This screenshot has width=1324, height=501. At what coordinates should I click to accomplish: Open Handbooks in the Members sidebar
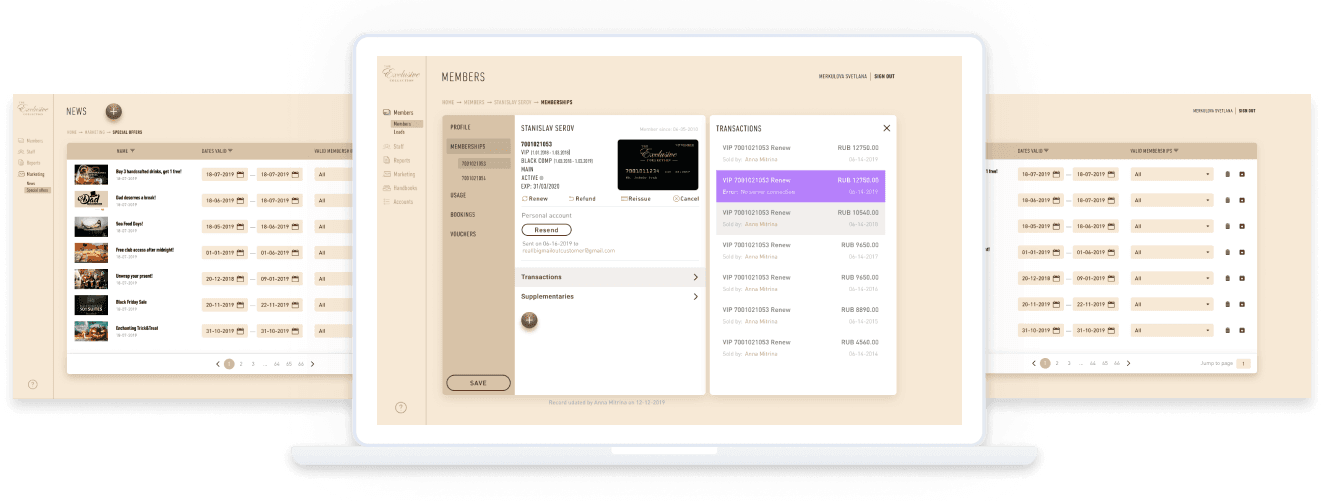405,188
